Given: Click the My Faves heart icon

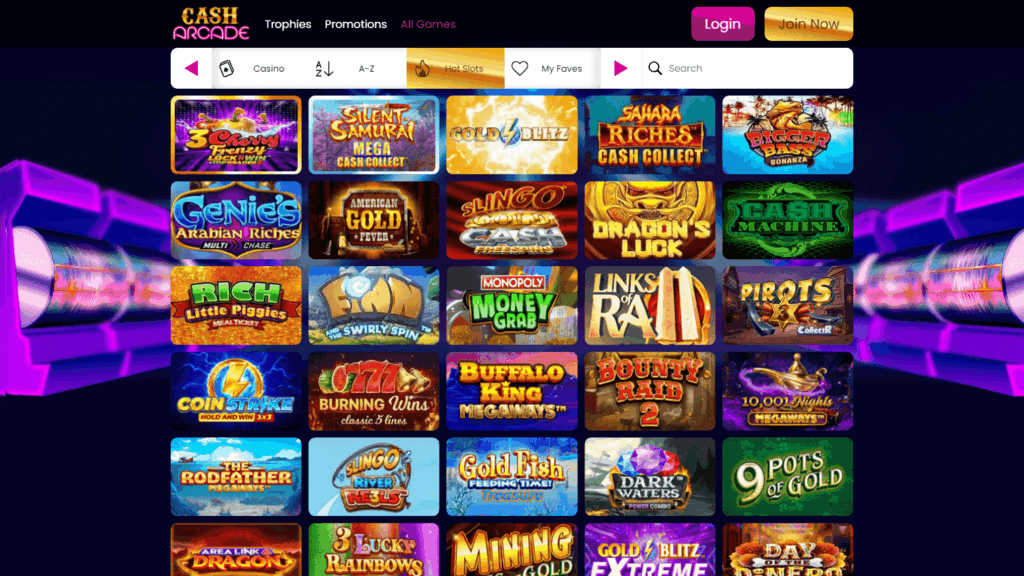Looking at the screenshot, I should pos(520,68).
